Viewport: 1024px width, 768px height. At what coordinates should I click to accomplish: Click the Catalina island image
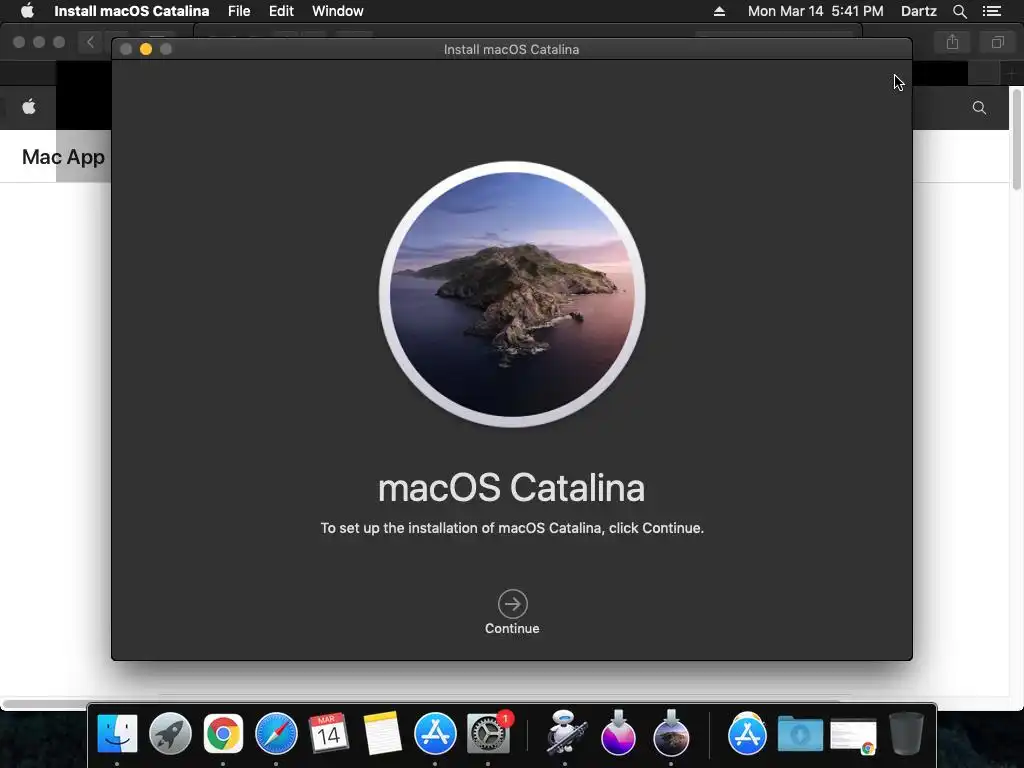tap(512, 294)
